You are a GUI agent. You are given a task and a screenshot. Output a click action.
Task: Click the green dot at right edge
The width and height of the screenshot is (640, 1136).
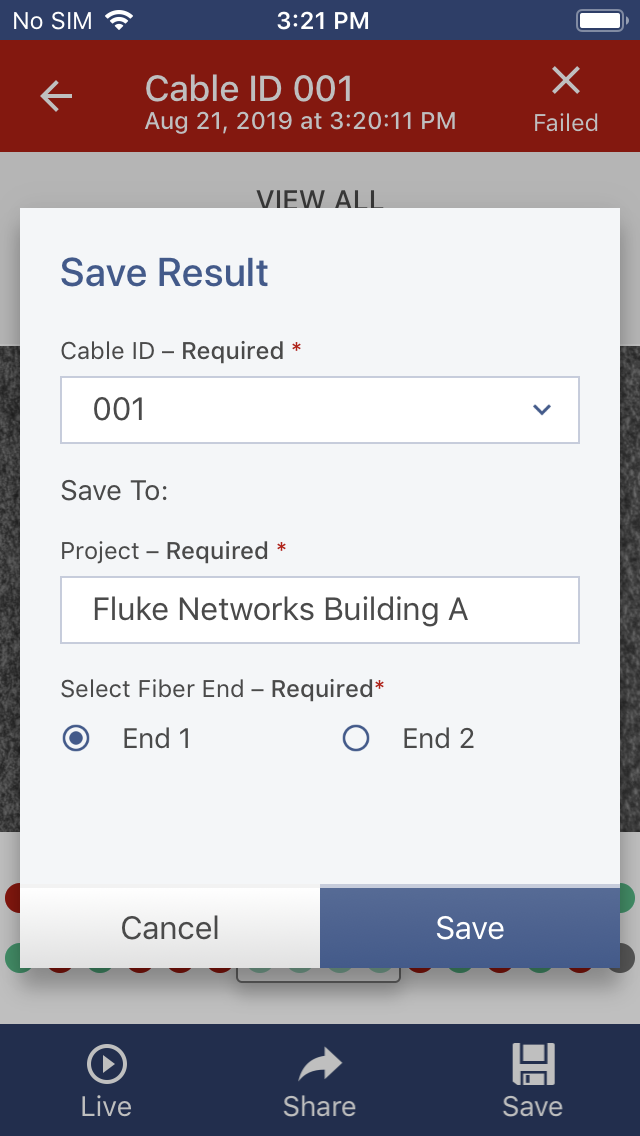pos(627,897)
